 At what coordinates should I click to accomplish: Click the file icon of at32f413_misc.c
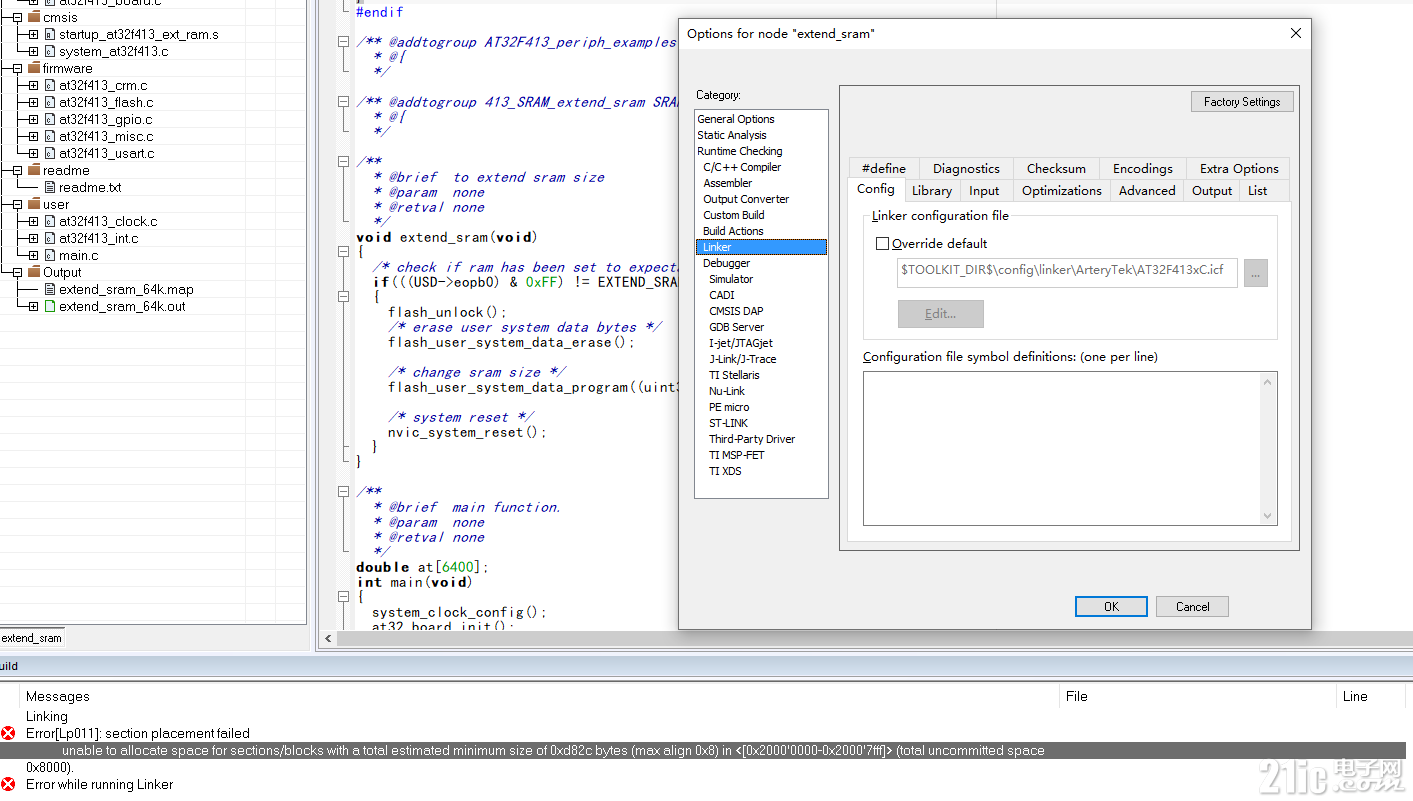49,136
